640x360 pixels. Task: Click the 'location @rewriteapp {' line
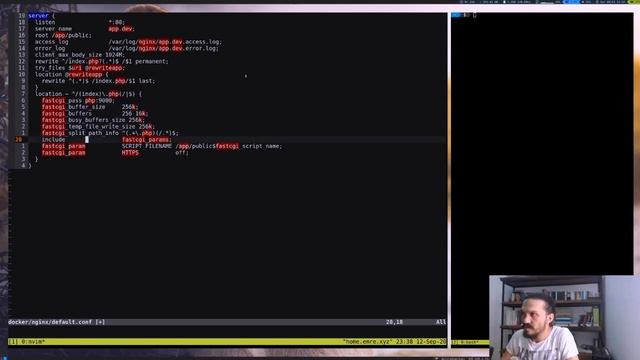[x=71, y=74]
